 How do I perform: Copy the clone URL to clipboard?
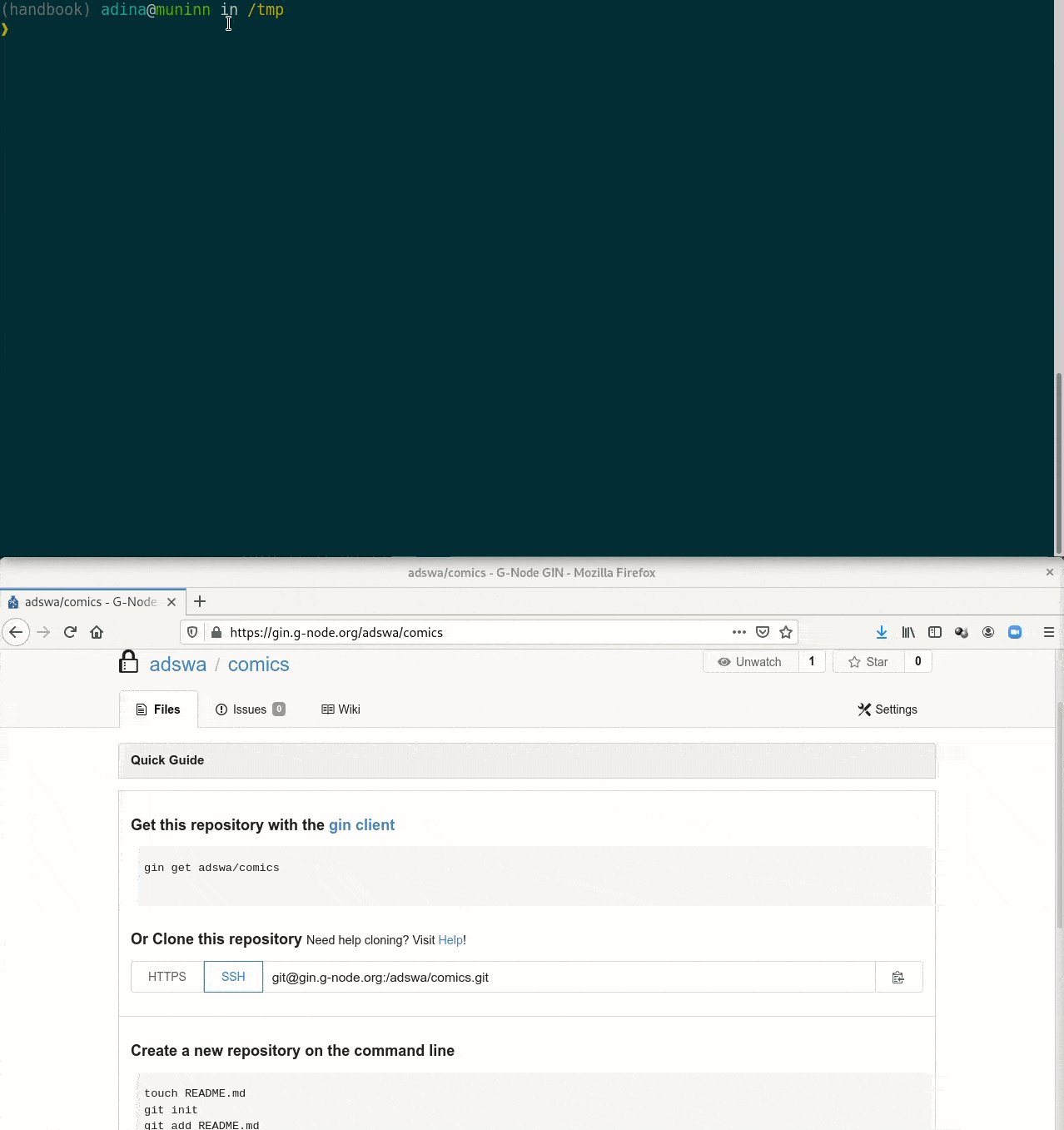(x=898, y=977)
